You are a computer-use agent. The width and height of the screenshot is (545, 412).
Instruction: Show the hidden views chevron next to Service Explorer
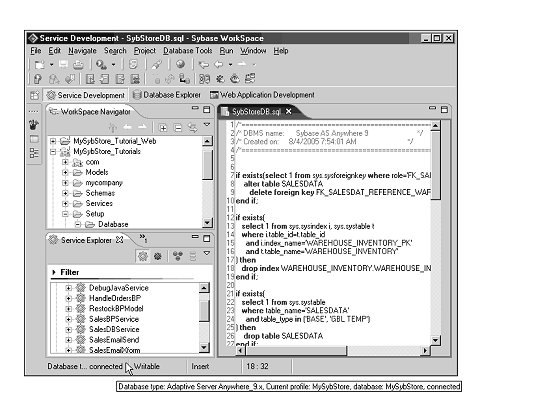pos(143,238)
